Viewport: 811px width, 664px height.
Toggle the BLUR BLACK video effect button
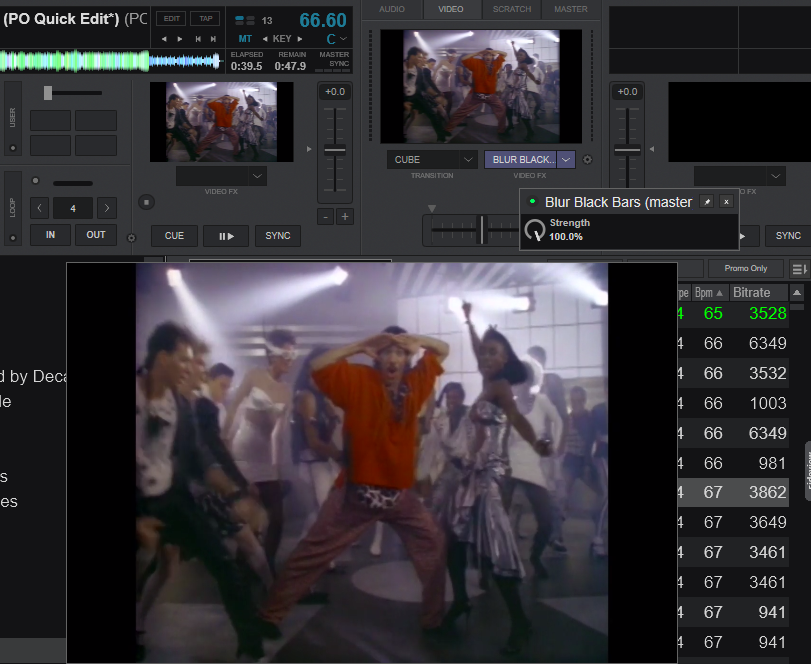tap(522, 160)
